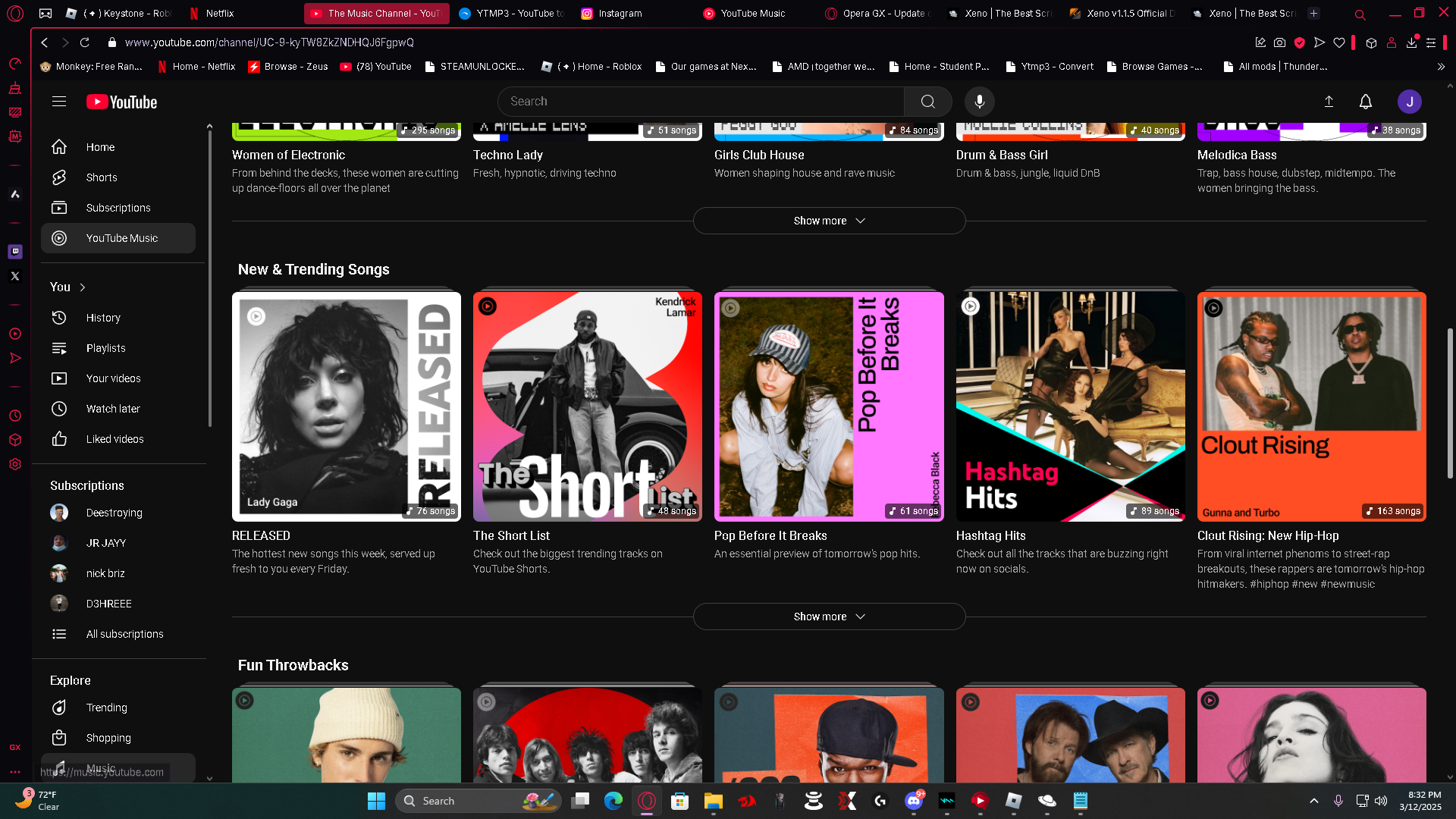
Task: Open the Browse - Zeus bookmark
Action: click(x=288, y=67)
